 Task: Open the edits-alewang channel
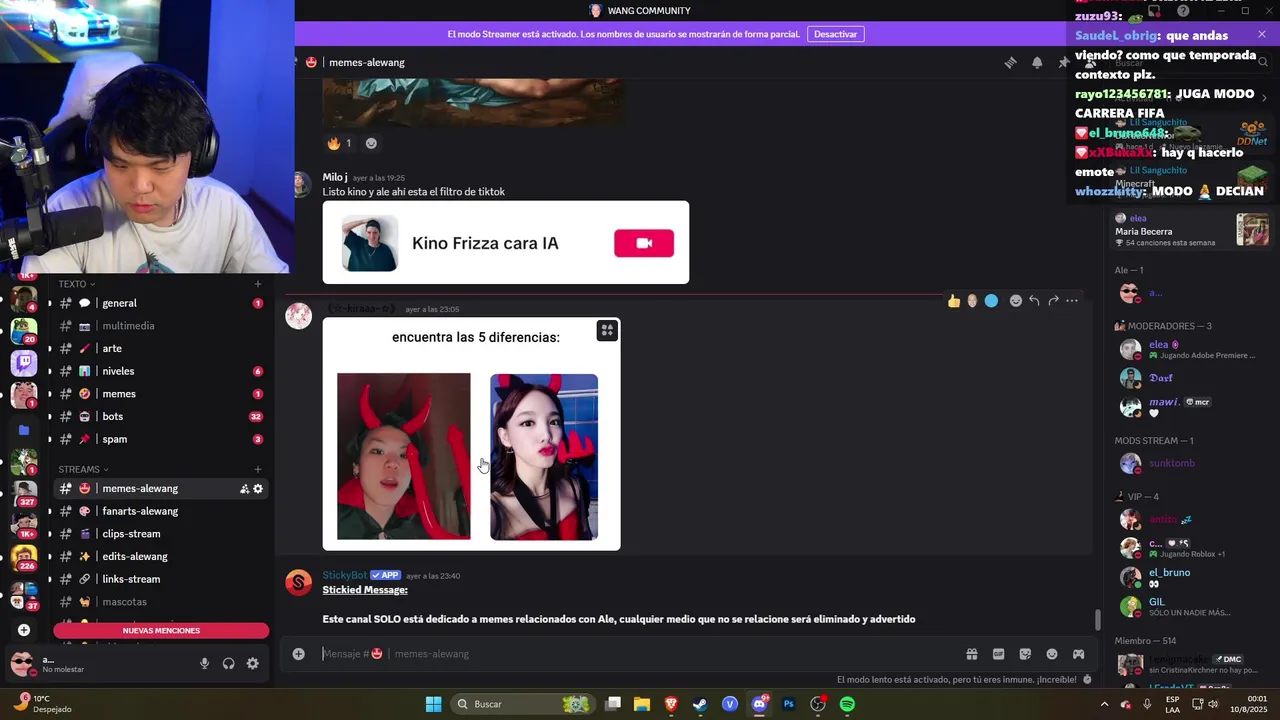coord(160,556)
